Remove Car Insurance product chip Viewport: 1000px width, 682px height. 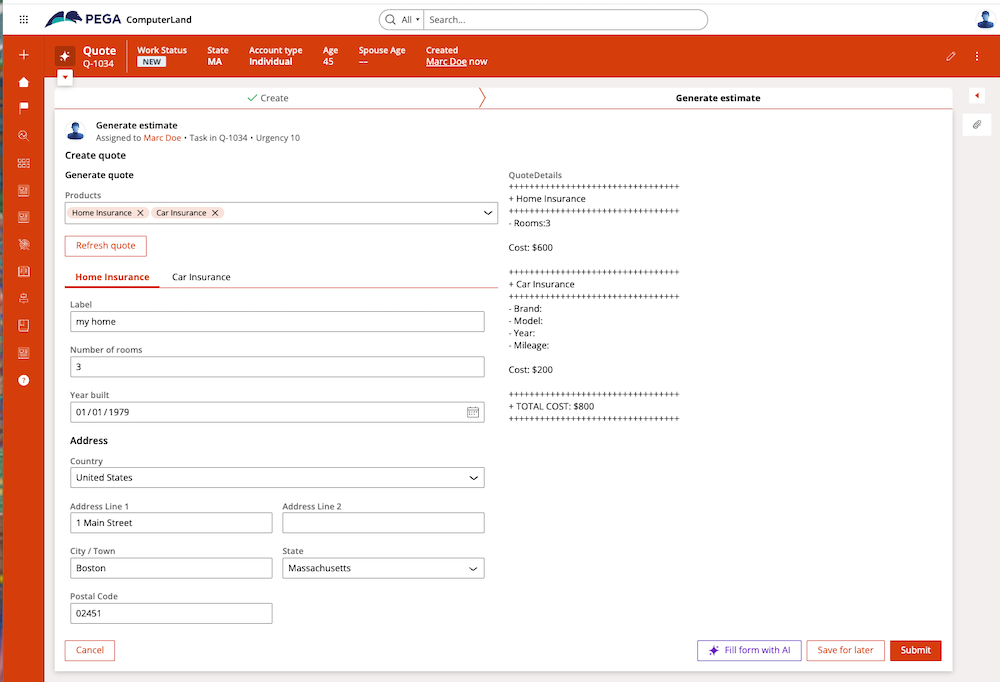pyautogui.click(x=215, y=213)
